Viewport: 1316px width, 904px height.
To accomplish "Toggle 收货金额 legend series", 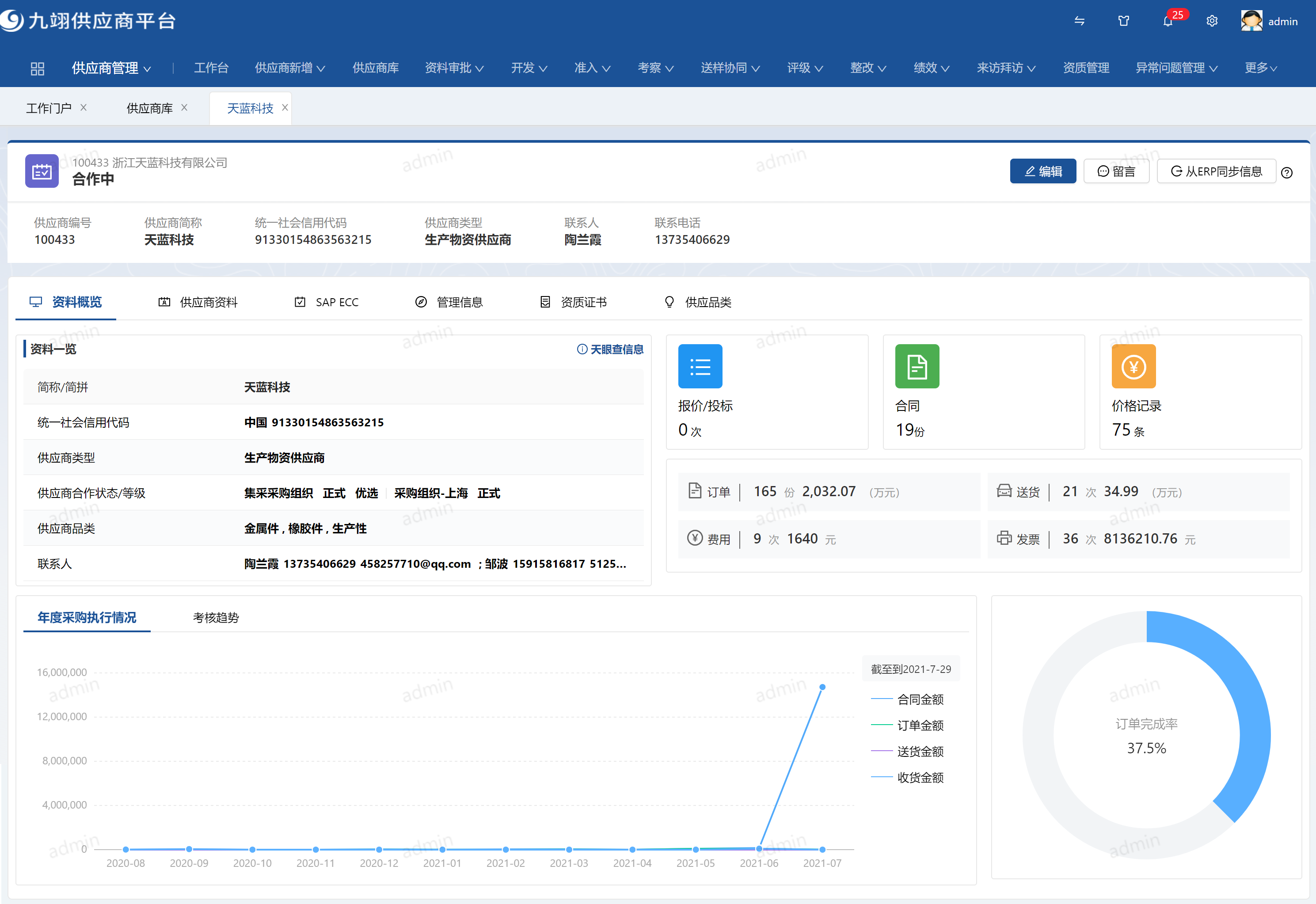I will click(x=907, y=778).
